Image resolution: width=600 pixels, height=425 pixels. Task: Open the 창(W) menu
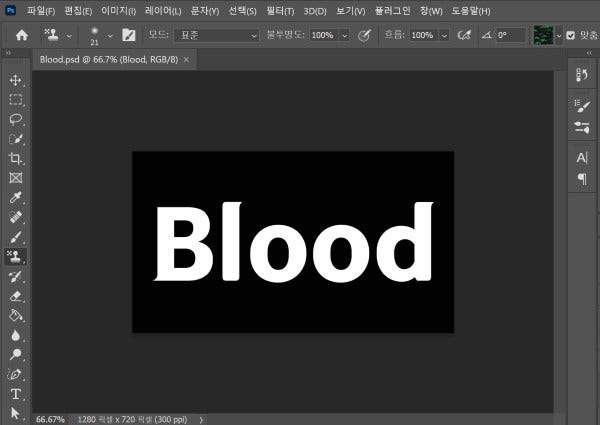pos(431,11)
